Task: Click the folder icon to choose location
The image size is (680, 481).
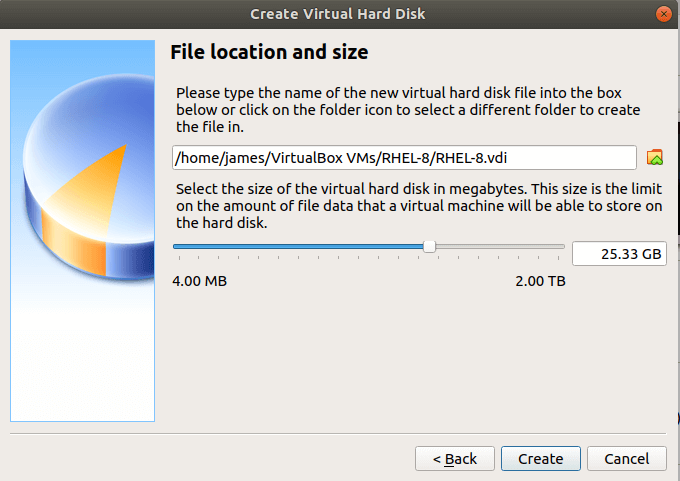Action: pos(655,157)
